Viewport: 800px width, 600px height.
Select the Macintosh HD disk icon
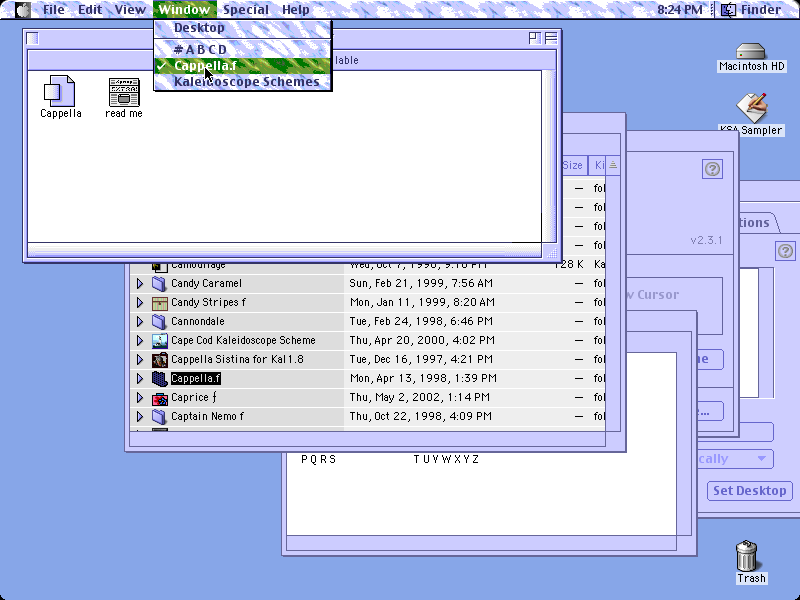[x=751, y=51]
